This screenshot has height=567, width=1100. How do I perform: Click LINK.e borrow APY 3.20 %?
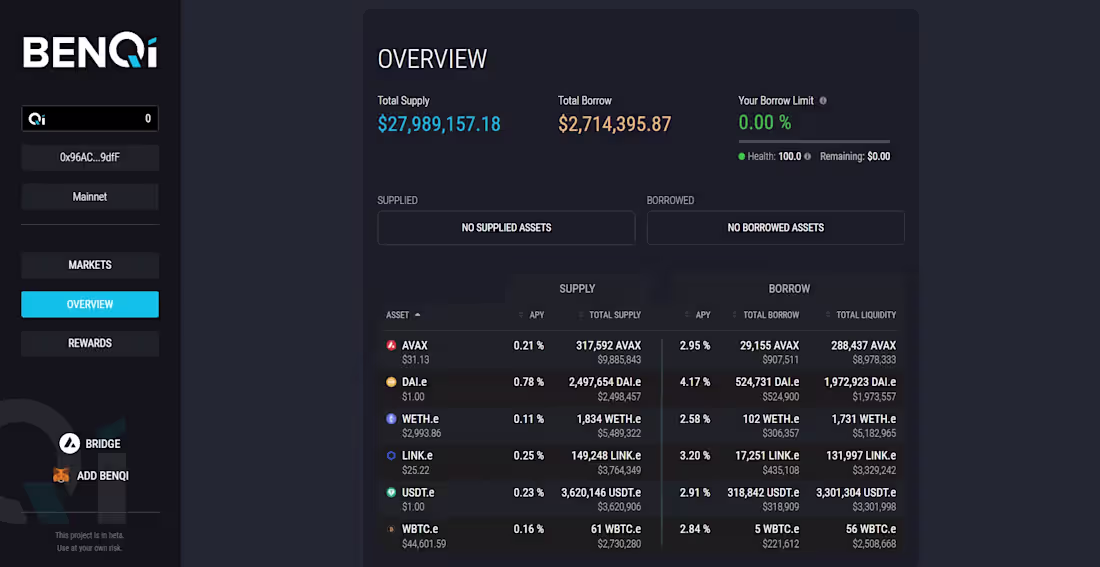pos(695,455)
